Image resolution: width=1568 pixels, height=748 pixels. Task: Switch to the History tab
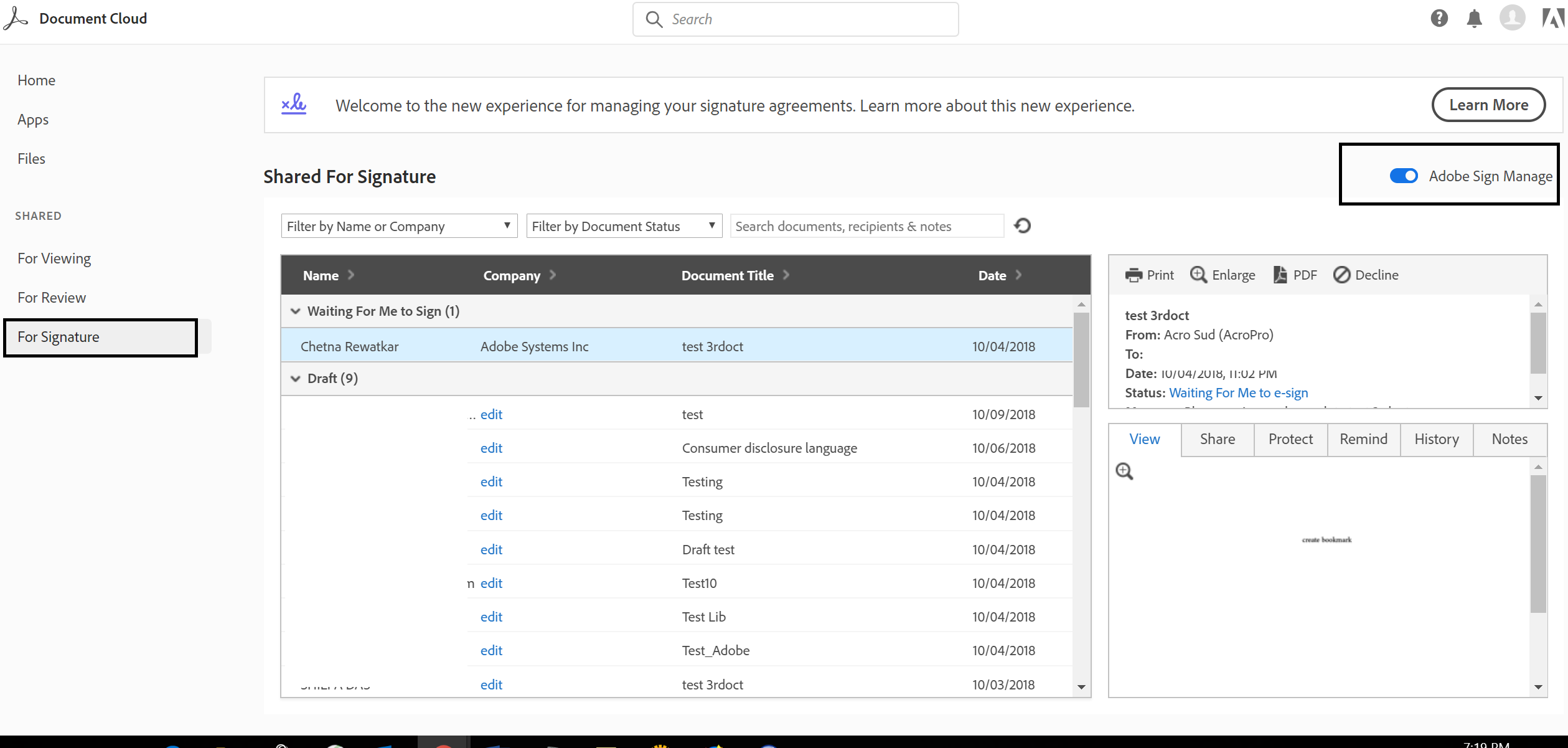[x=1435, y=439]
